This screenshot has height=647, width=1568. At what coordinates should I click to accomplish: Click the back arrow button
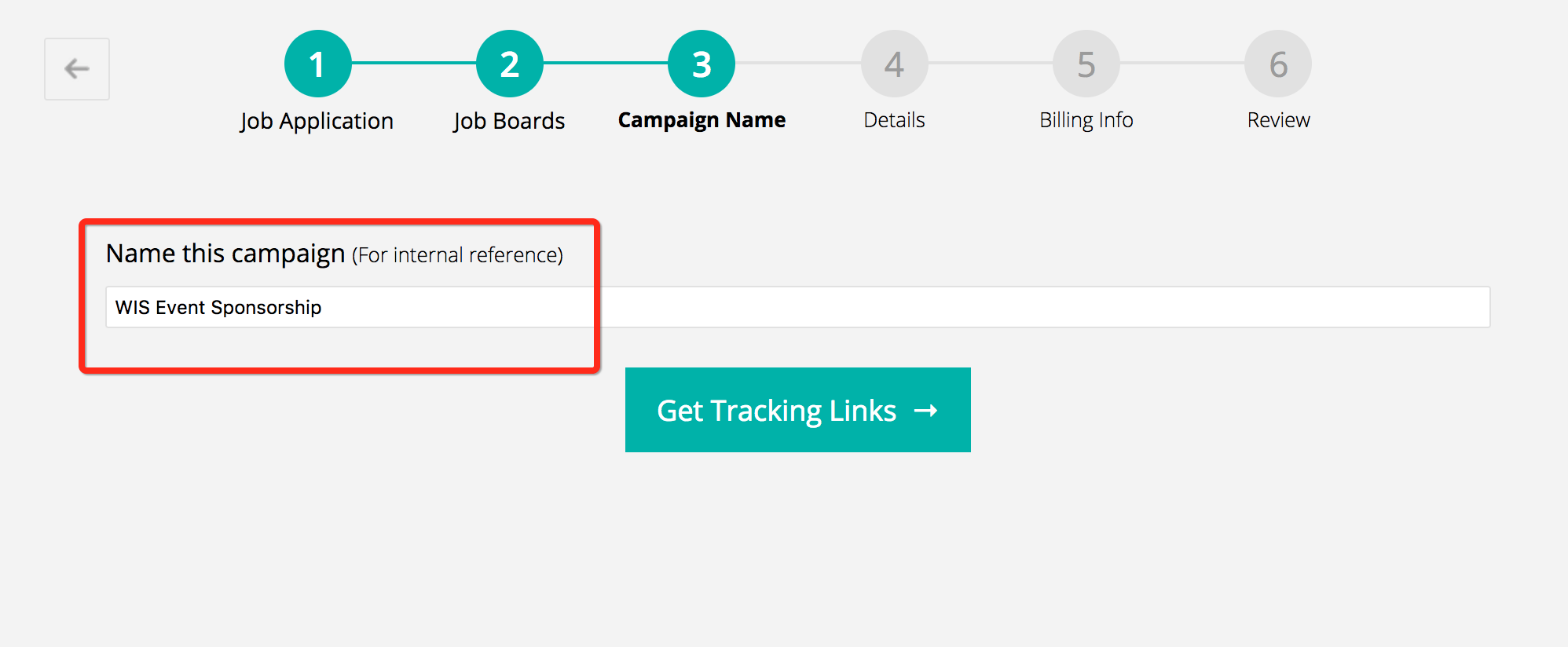coord(77,69)
